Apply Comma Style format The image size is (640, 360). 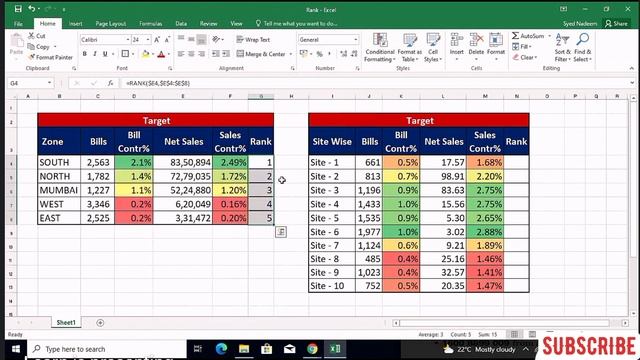pyautogui.click(x=329, y=54)
